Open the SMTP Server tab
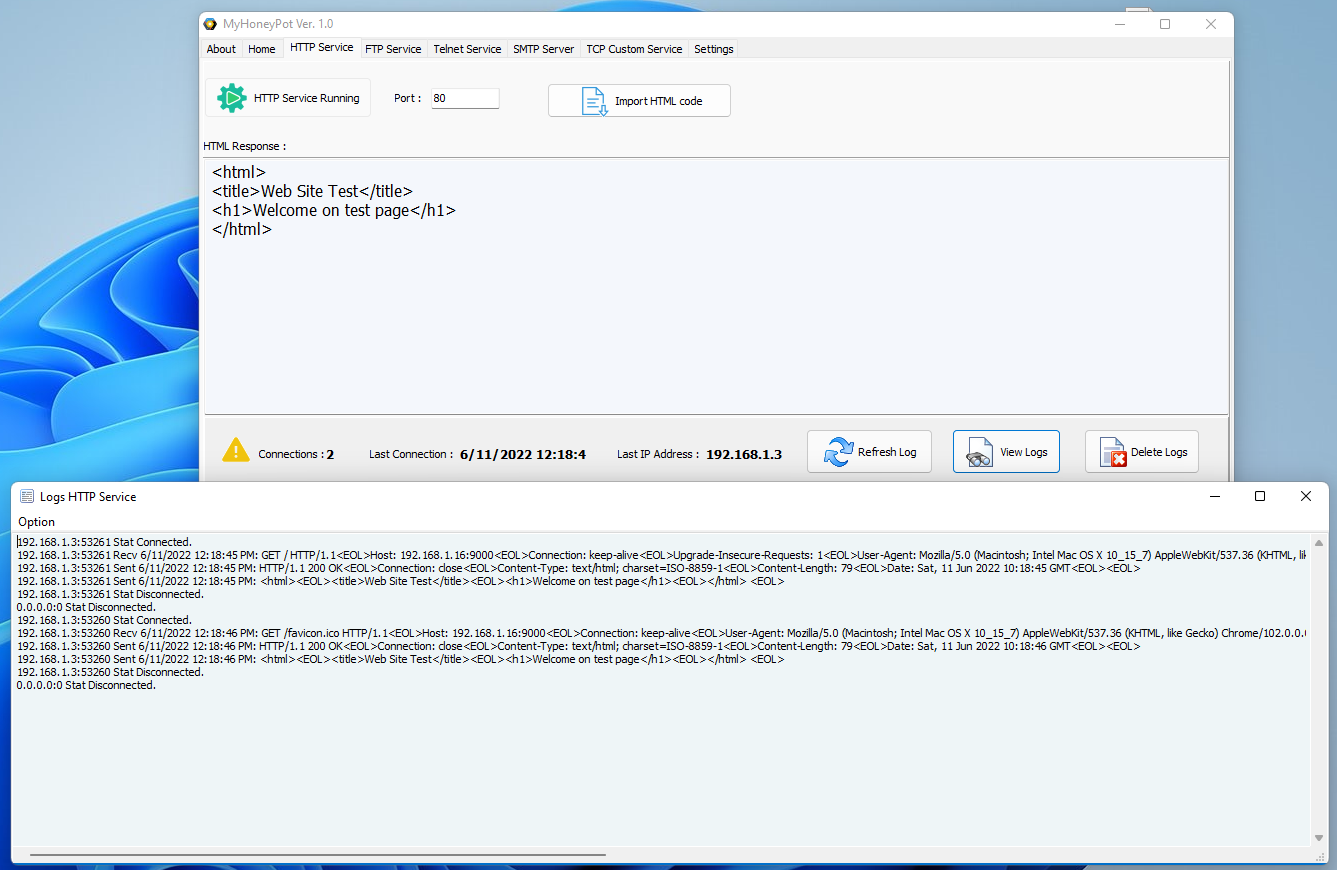Viewport: 1337px width, 870px height. pyautogui.click(x=544, y=49)
